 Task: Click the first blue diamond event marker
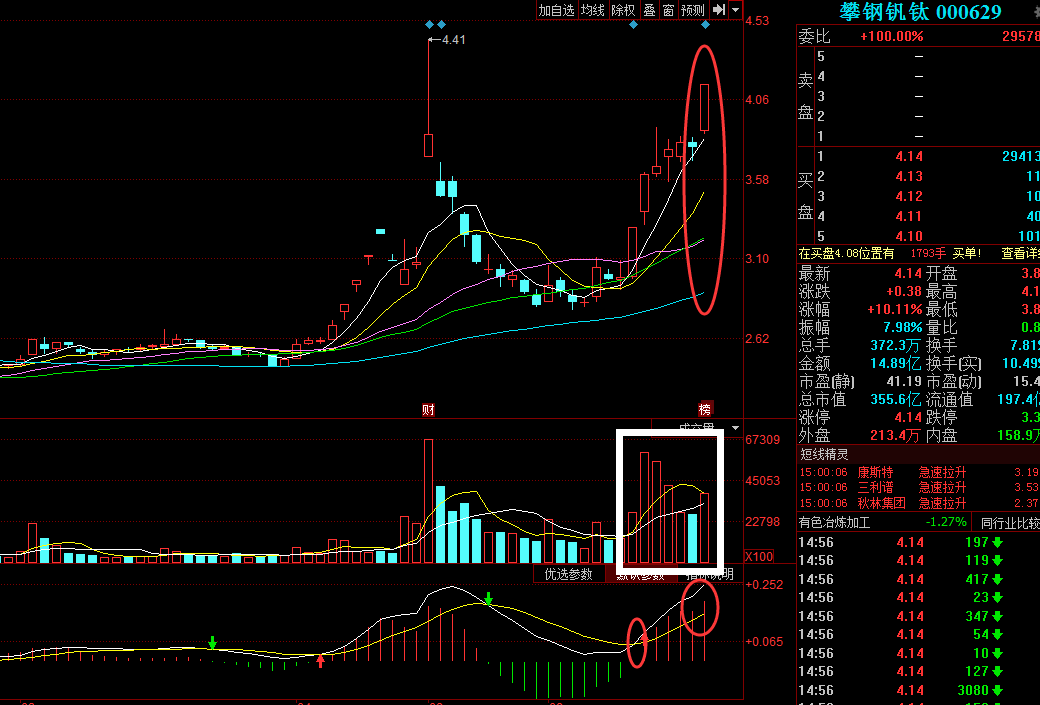point(429,24)
